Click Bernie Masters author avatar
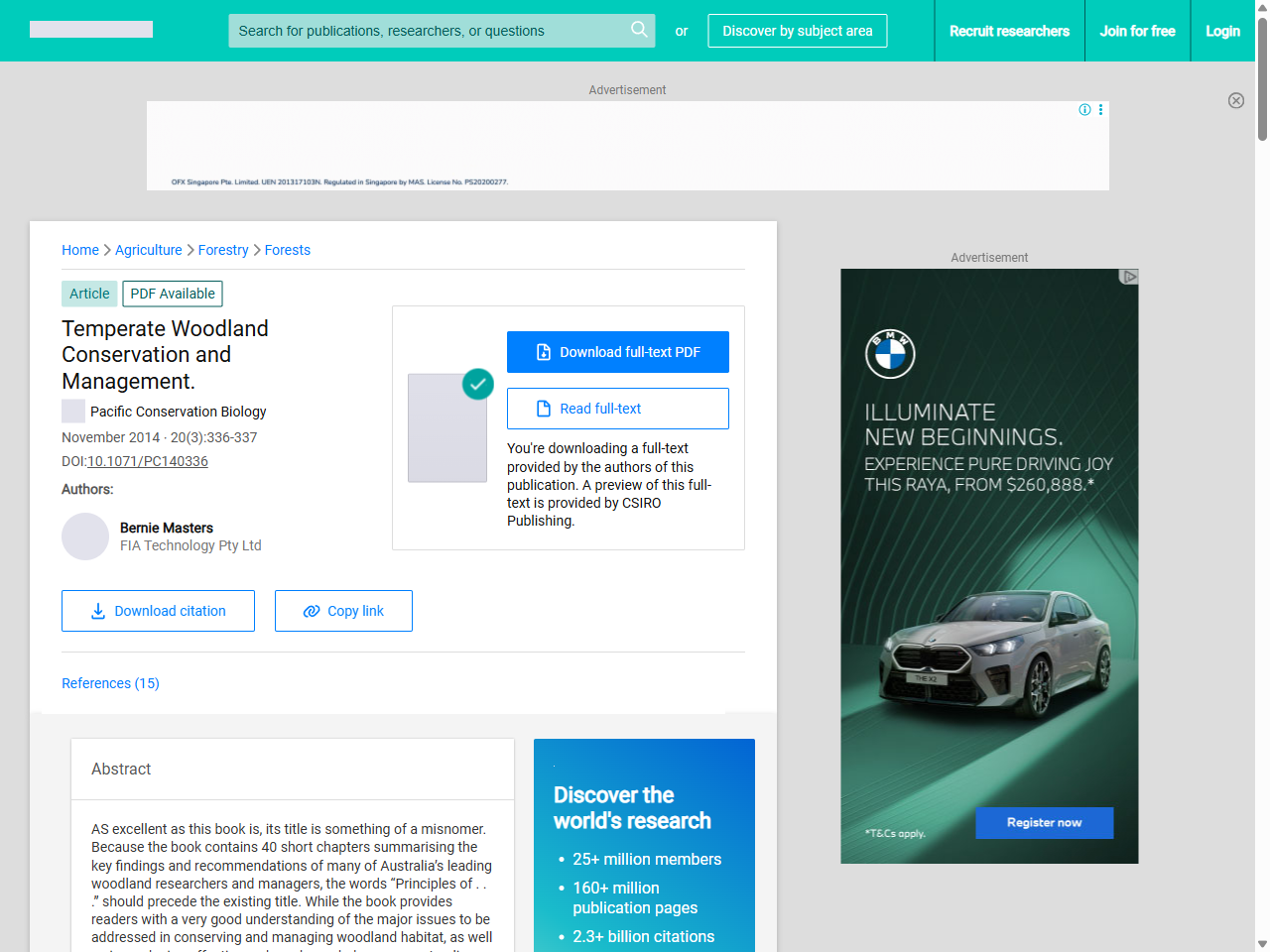Screen dimensions: 1270x952 coord(85,536)
